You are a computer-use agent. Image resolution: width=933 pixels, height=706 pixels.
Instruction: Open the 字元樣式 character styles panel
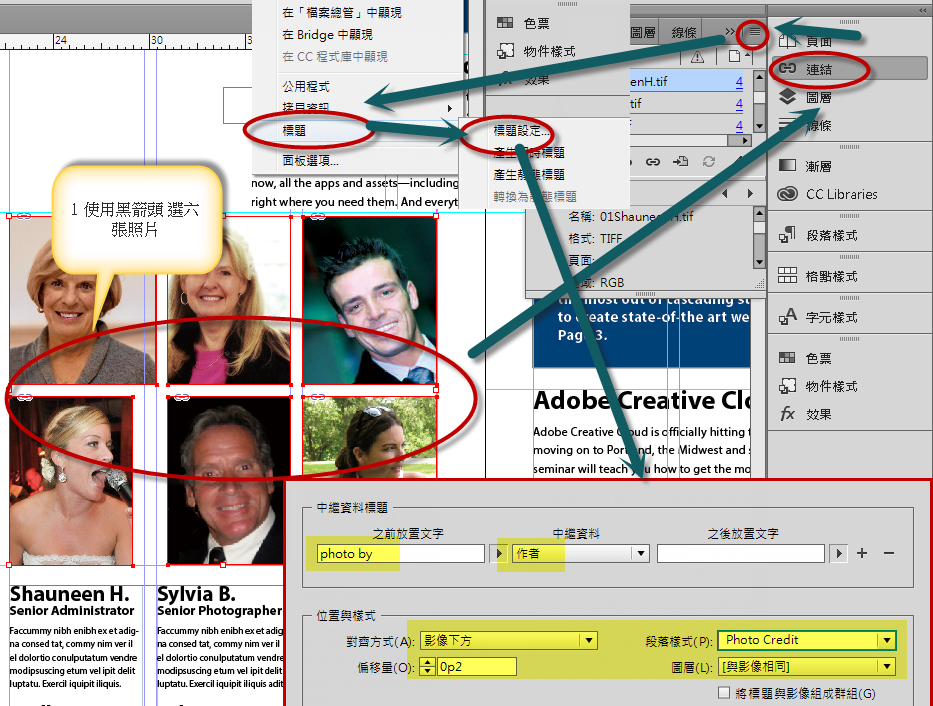(831, 317)
